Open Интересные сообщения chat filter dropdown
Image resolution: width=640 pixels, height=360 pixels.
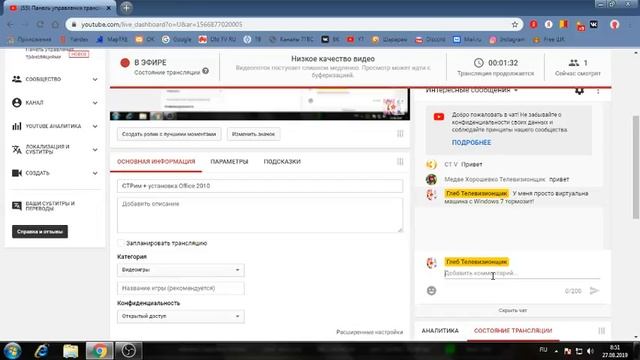click(472, 90)
